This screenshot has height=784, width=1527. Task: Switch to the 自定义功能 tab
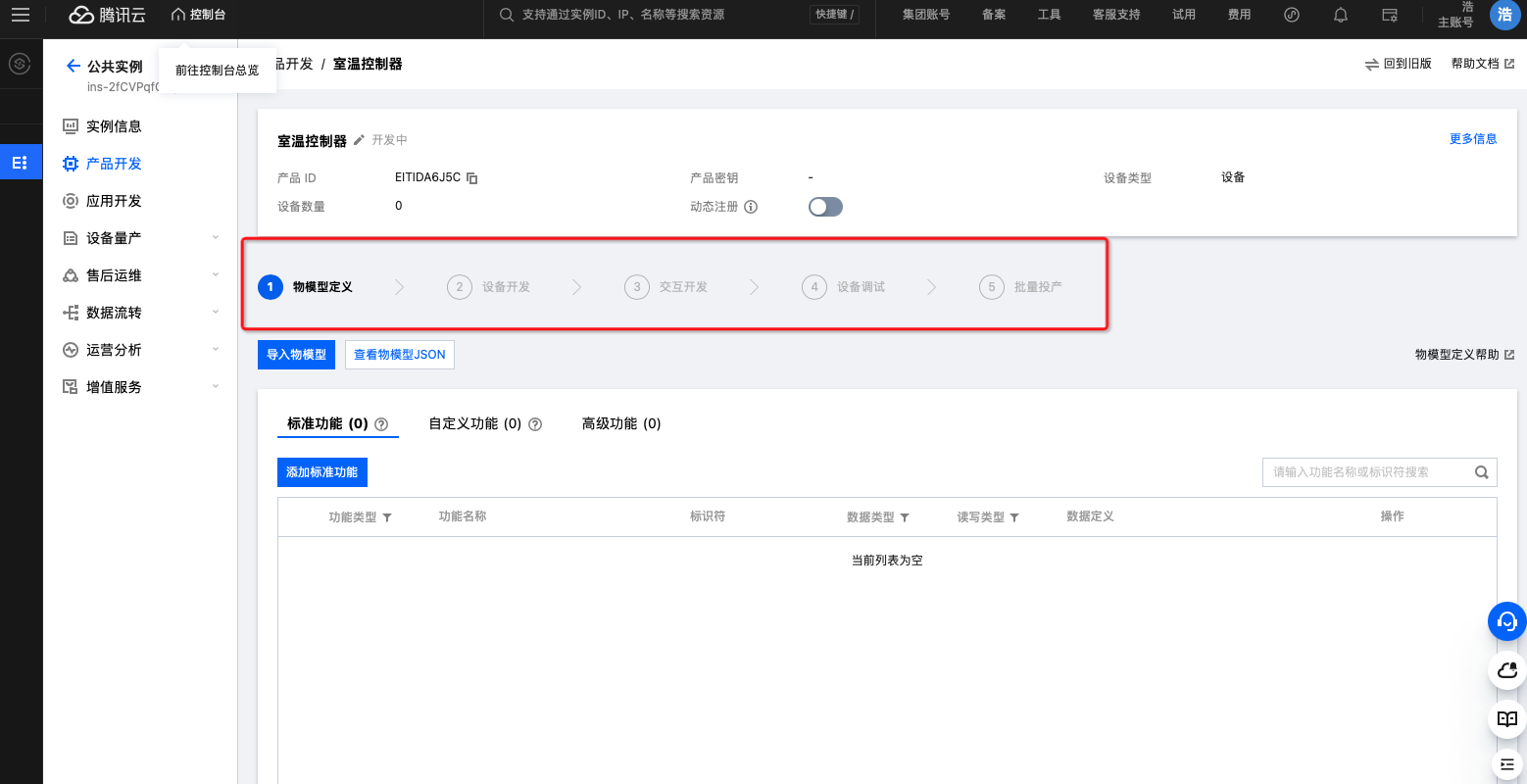475,423
